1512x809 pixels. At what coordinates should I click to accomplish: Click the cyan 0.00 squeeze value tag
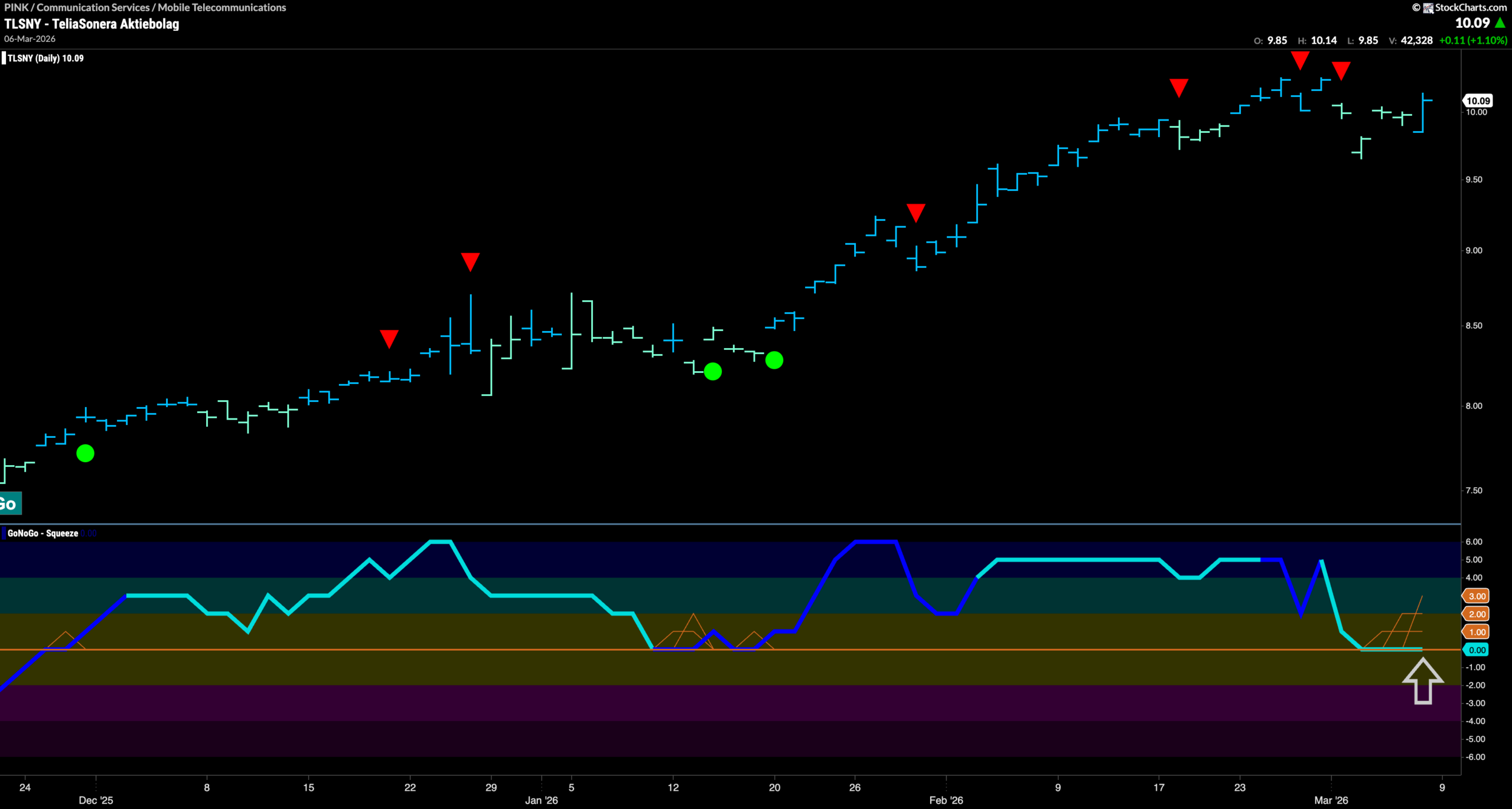(x=1476, y=650)
